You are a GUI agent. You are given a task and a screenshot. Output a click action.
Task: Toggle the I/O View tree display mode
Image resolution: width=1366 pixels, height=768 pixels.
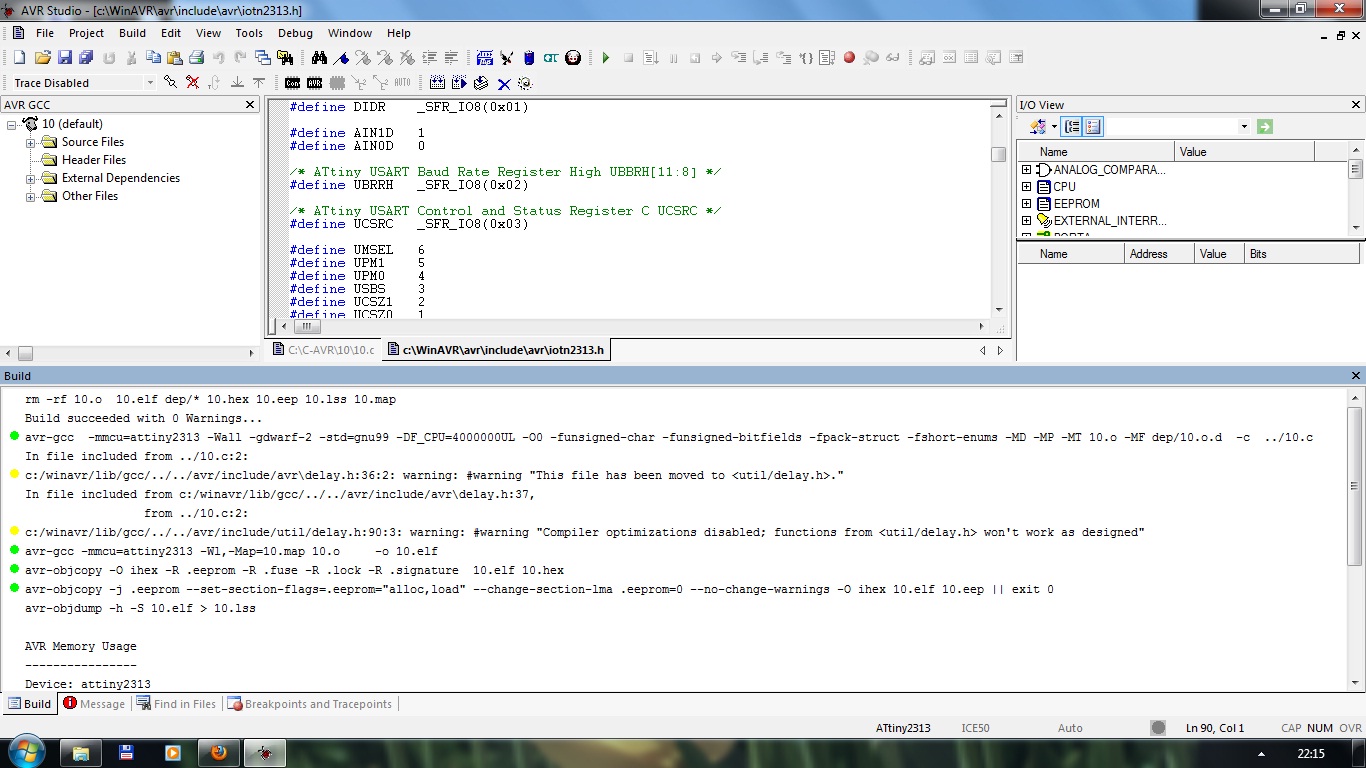[x=1072, y=127]
